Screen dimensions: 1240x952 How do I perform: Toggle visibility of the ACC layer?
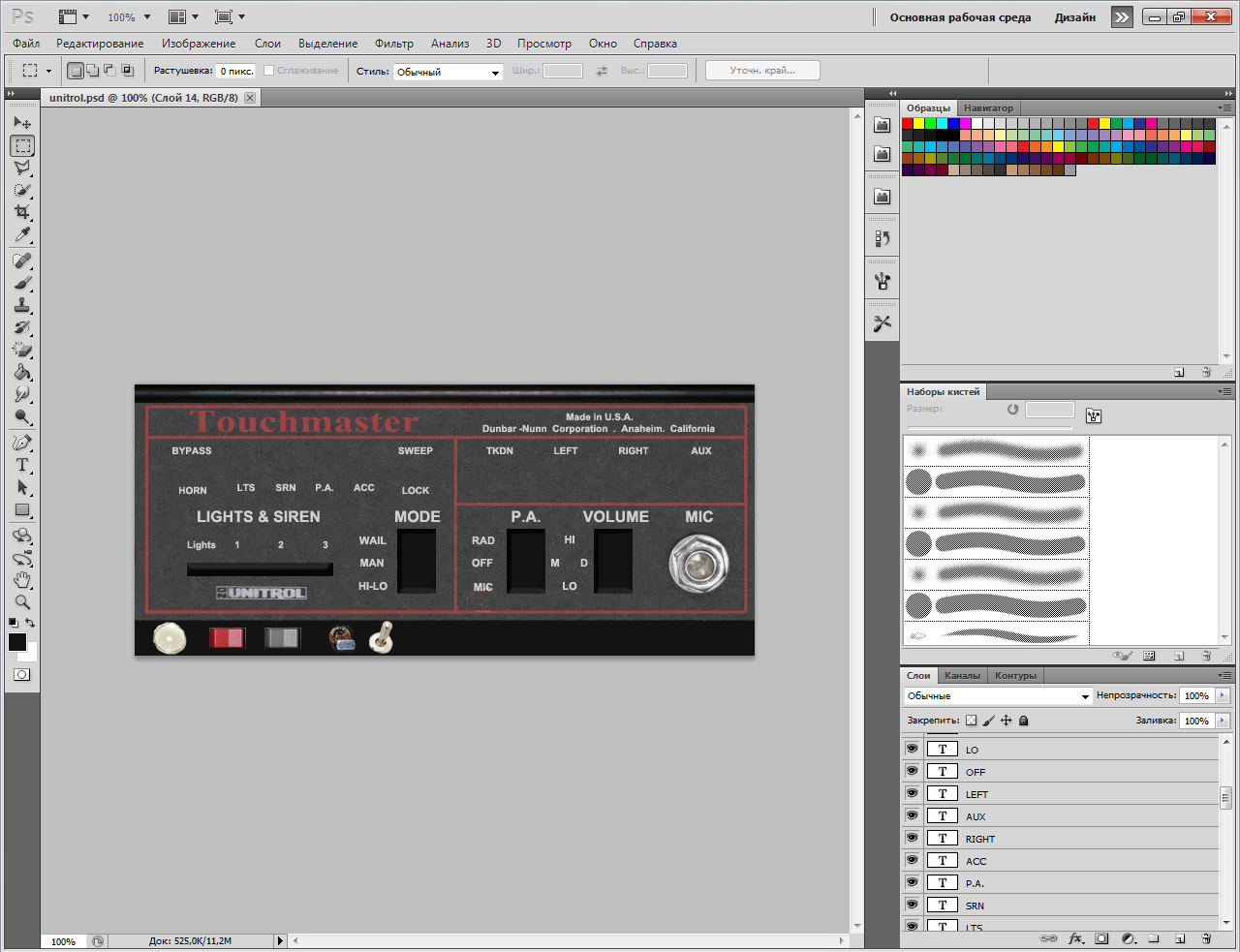tap(912, 860)
